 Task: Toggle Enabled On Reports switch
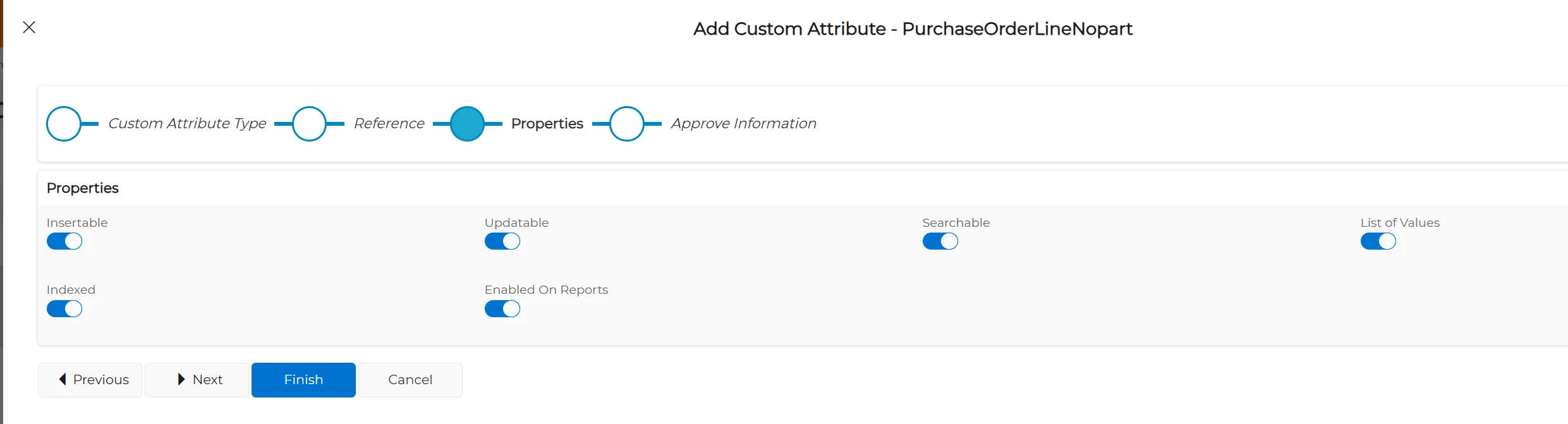(x=502, y=309)
